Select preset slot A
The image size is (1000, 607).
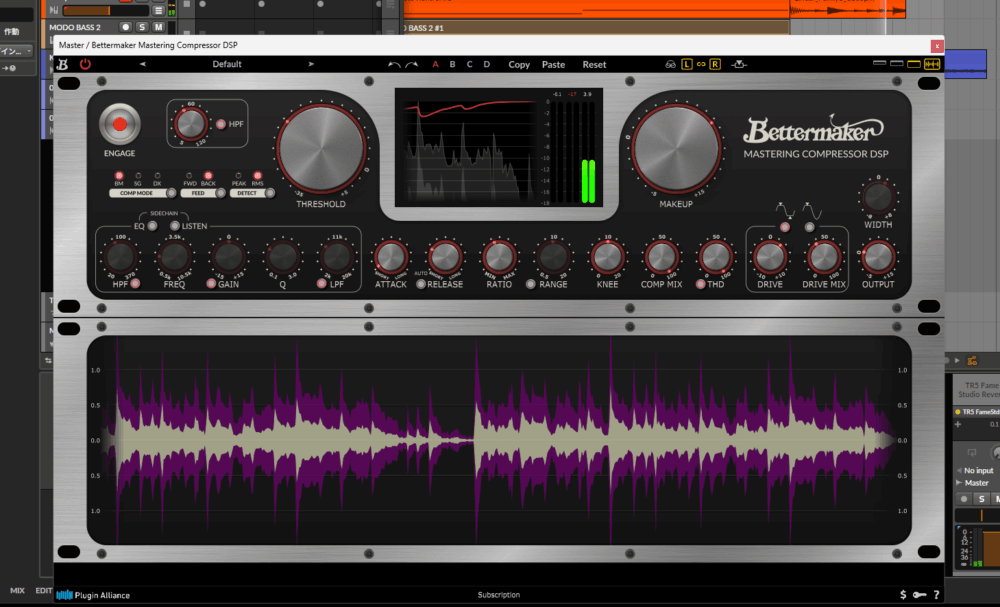point(436,64)
